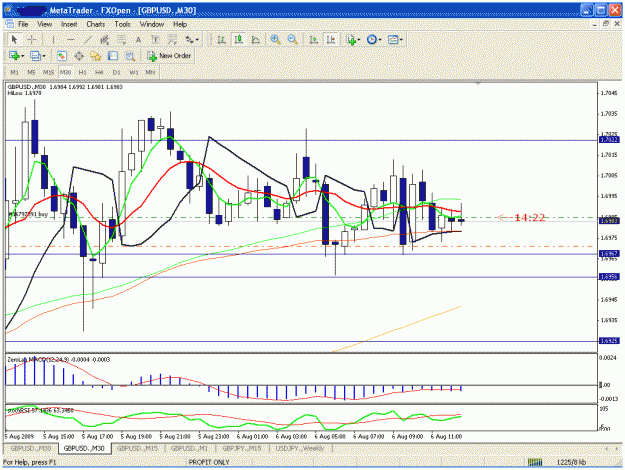Image resolution: width=625 pixels, height=470 pixels.
Task: Open the Insert menu
Action: coord(69,24)
